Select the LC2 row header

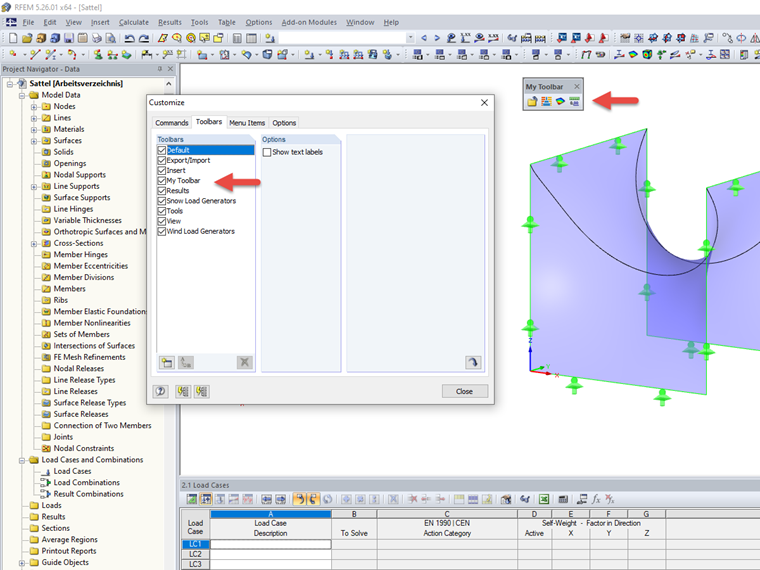click(195, 554)
